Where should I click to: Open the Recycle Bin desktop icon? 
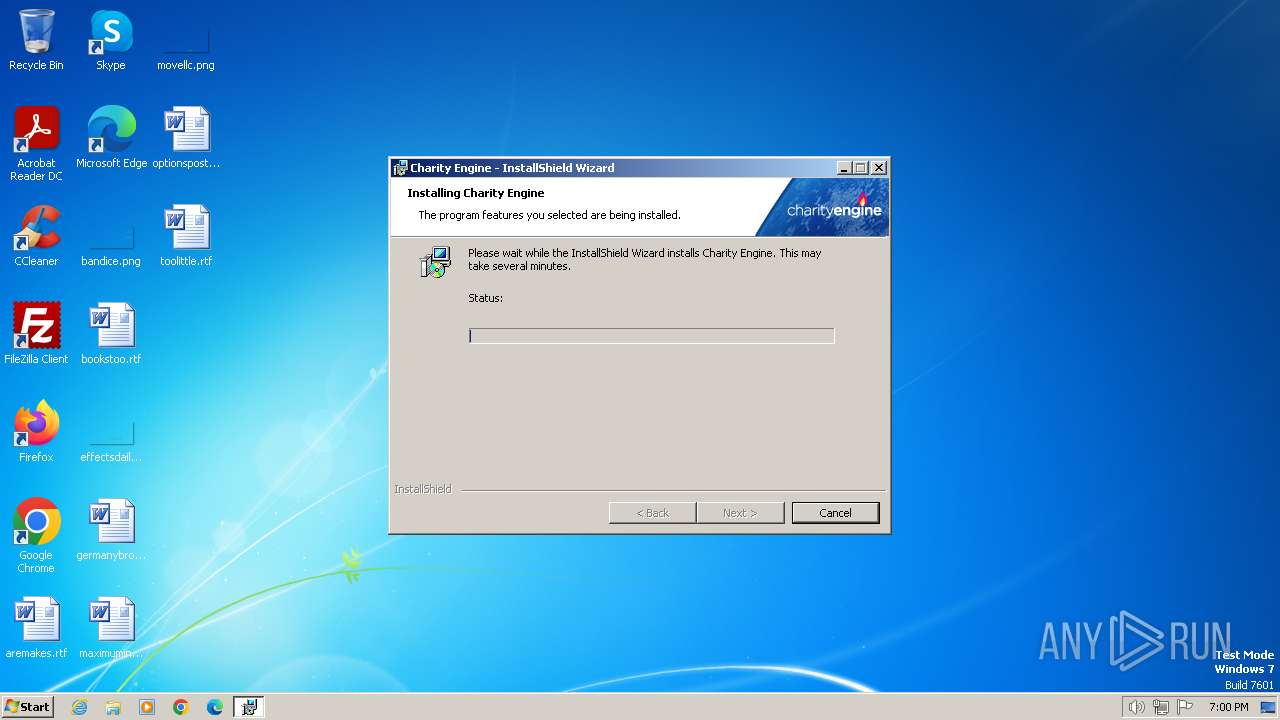pyautogui.click(x=36, y=40)
